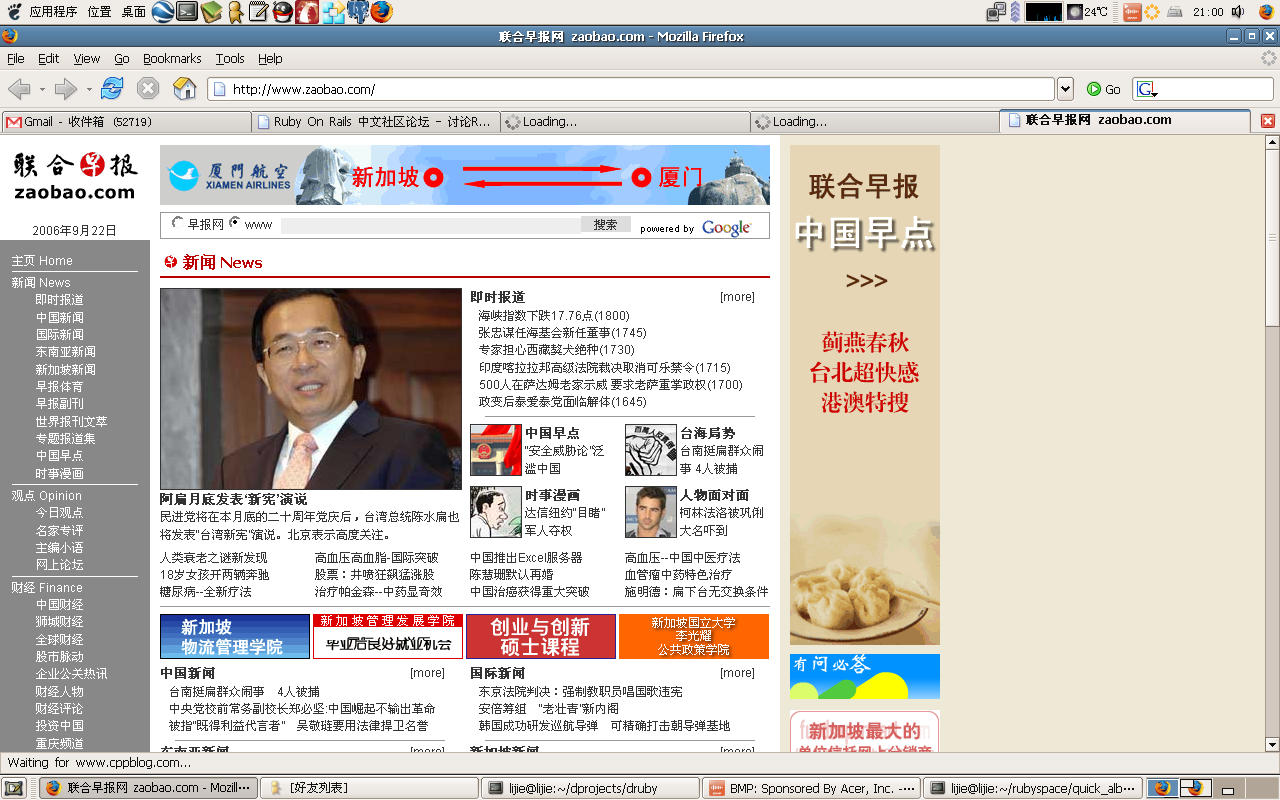This screenshot has height=800, width=1280.
Task: Click the scrollbar down arrow
Action: (1272, 745)
